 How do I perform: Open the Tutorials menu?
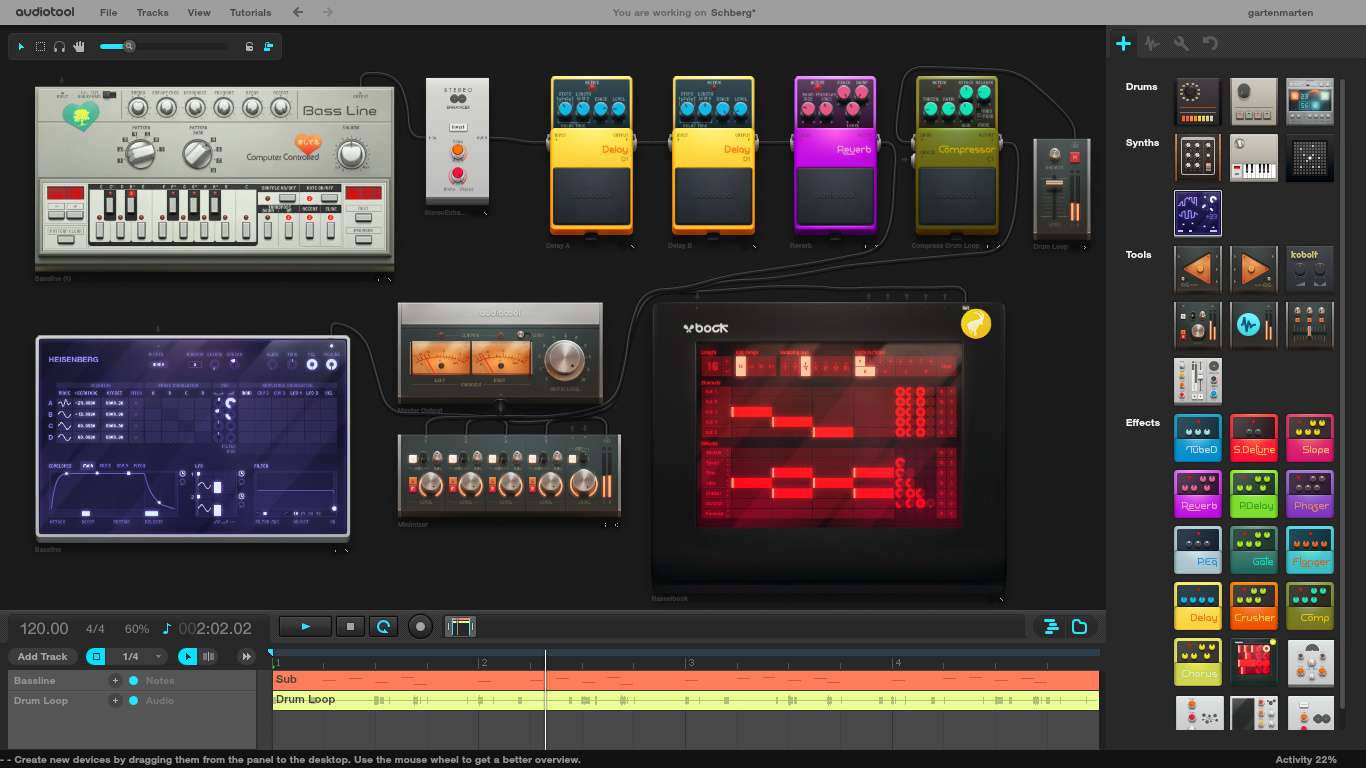click(x=250, y=13)
